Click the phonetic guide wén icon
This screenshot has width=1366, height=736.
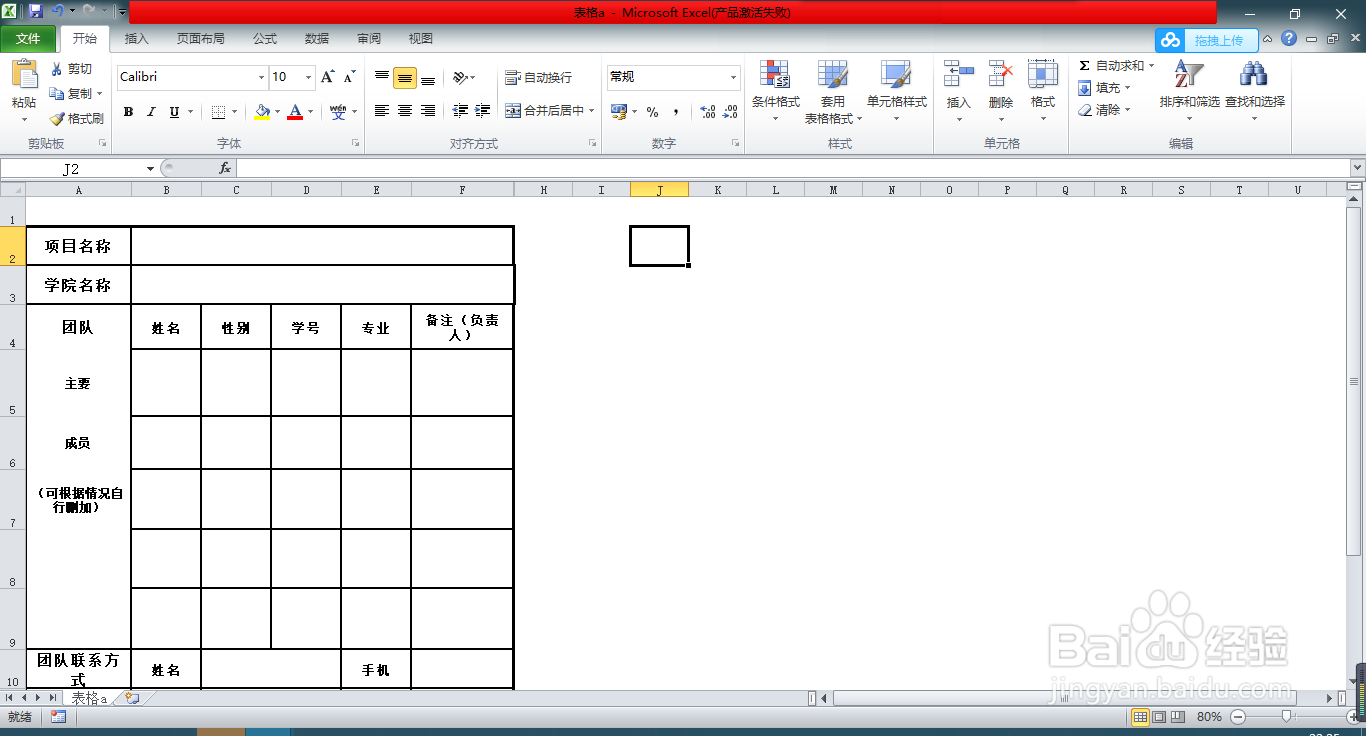[338, 112]
